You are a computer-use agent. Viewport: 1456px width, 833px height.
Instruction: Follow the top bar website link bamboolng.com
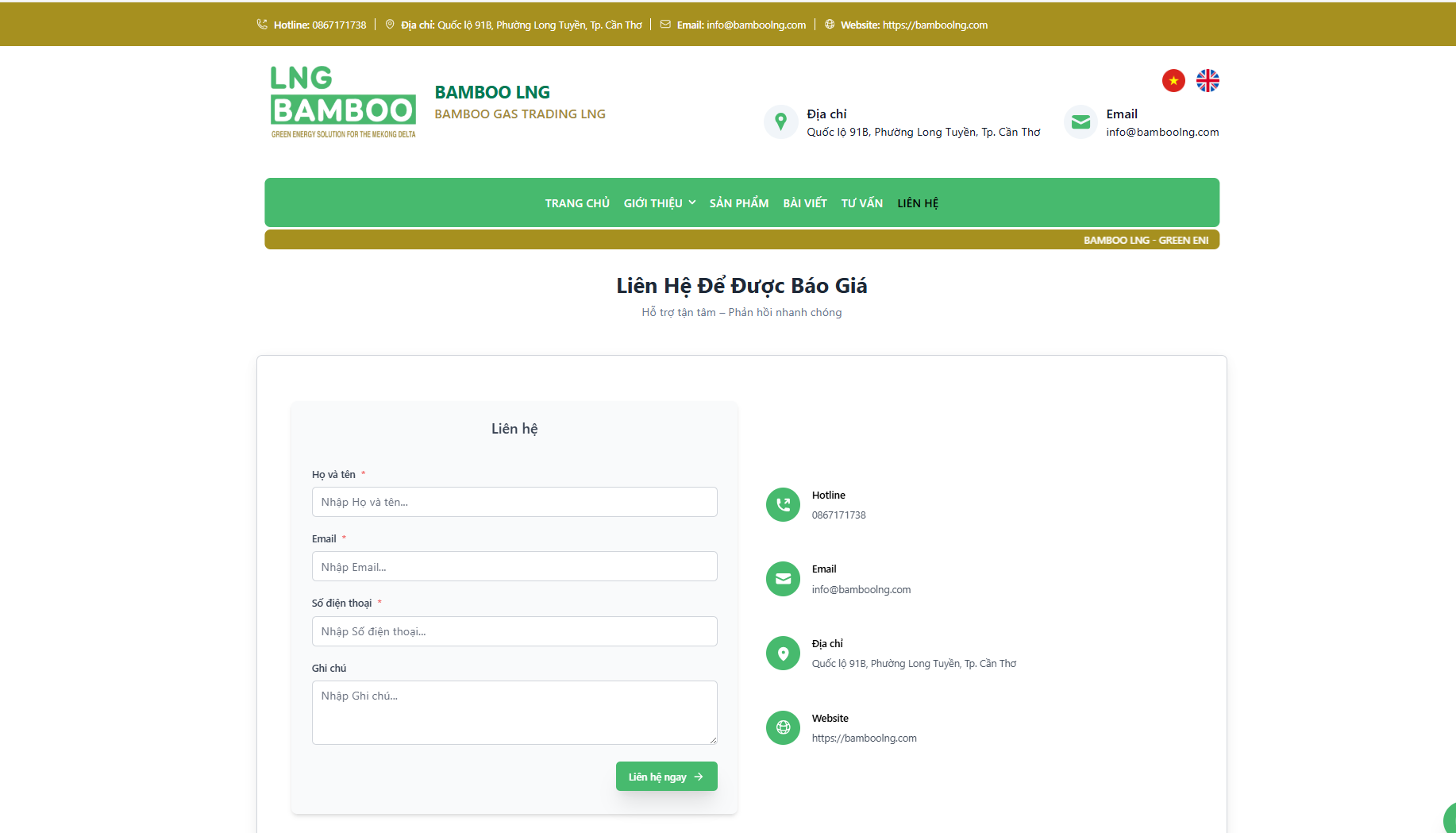pyautogui.click(x=935, y=25)
